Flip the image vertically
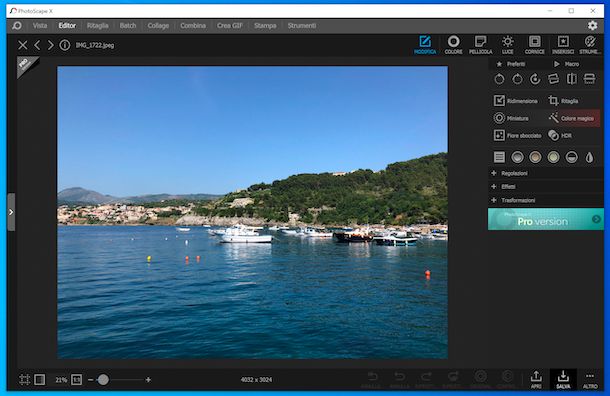This screenshot has width=610, height=396. (589, 79)
